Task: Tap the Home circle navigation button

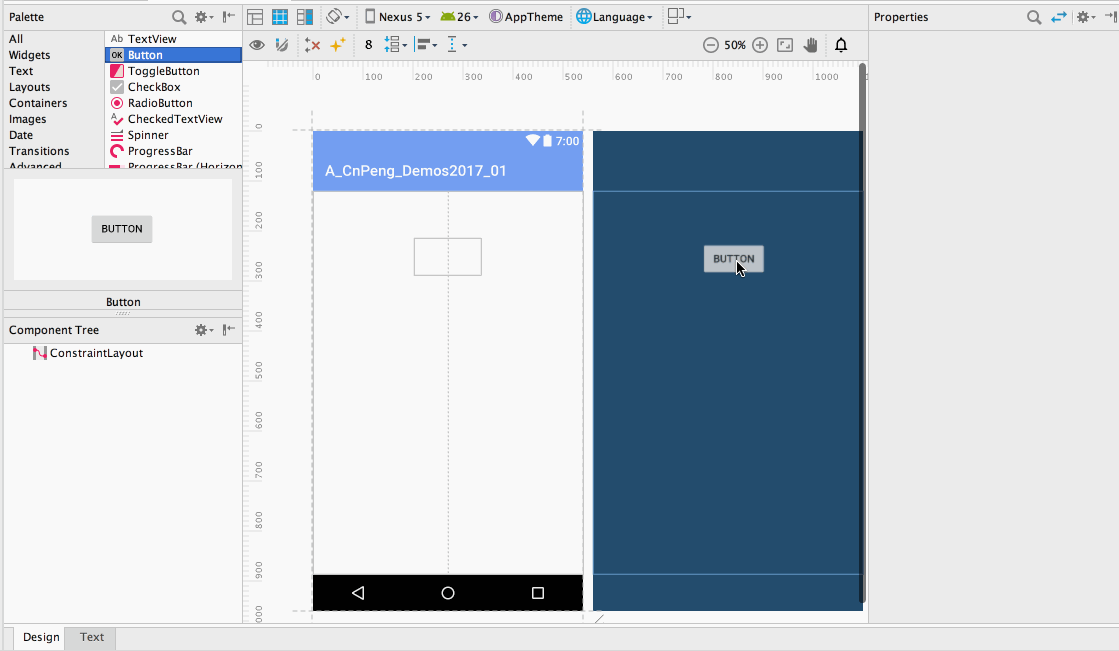Action: coord(448,593)
